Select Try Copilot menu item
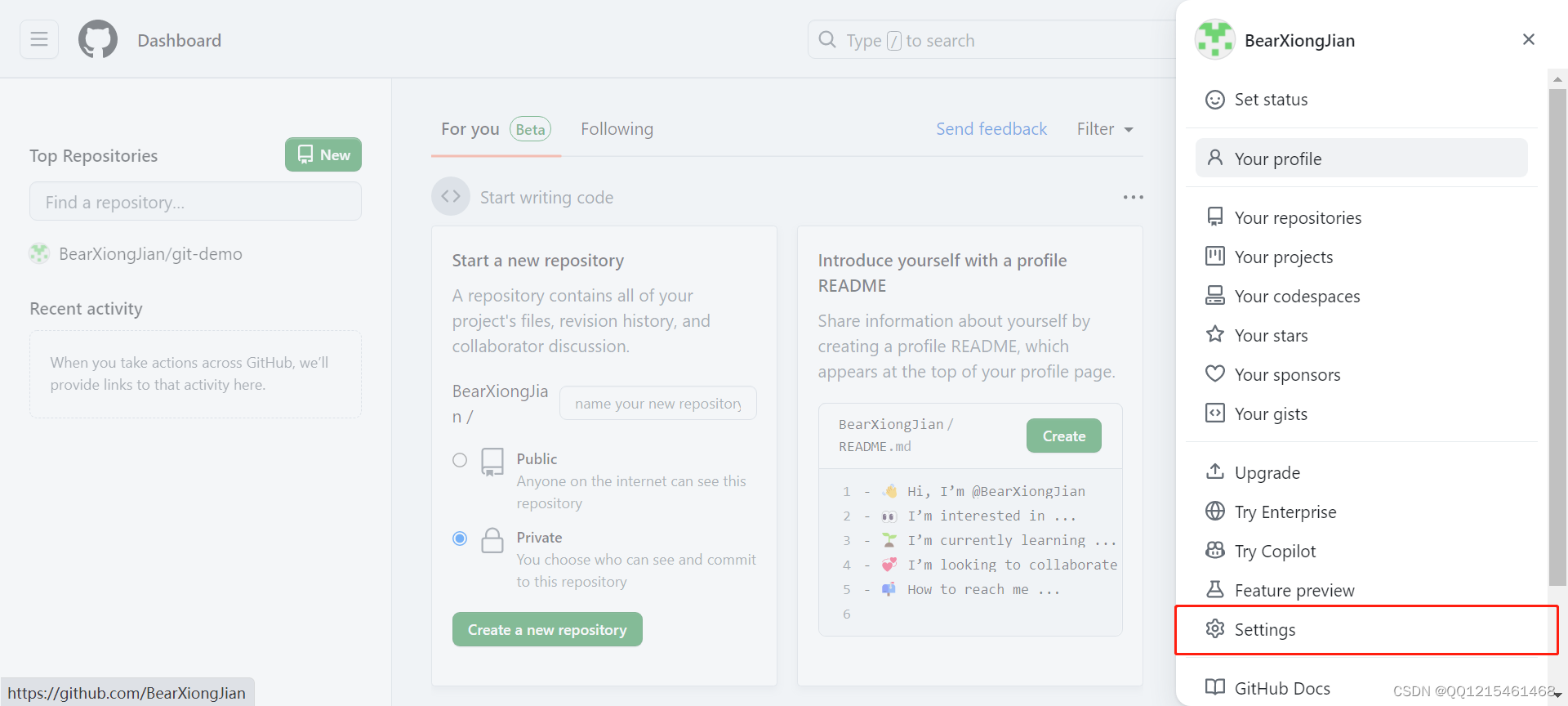This screenshot has height=706, width=1568. click(x=1361, y=551)
